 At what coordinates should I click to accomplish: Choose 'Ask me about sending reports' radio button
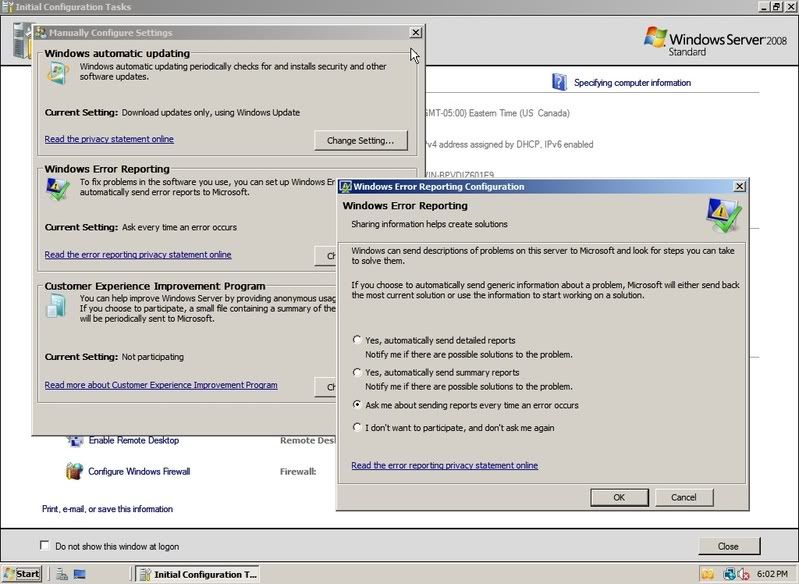coord(357,405)
